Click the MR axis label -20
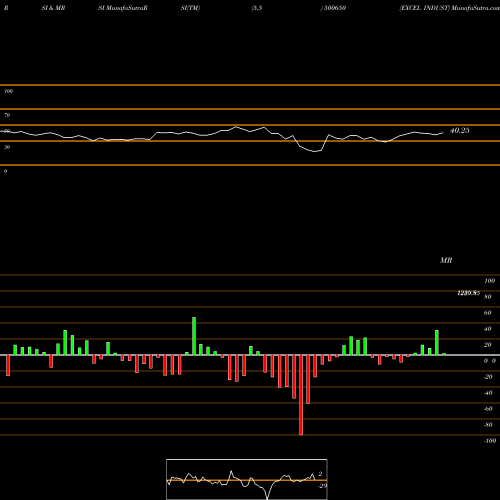Screen dimensions: 500x500 [488, 377]
